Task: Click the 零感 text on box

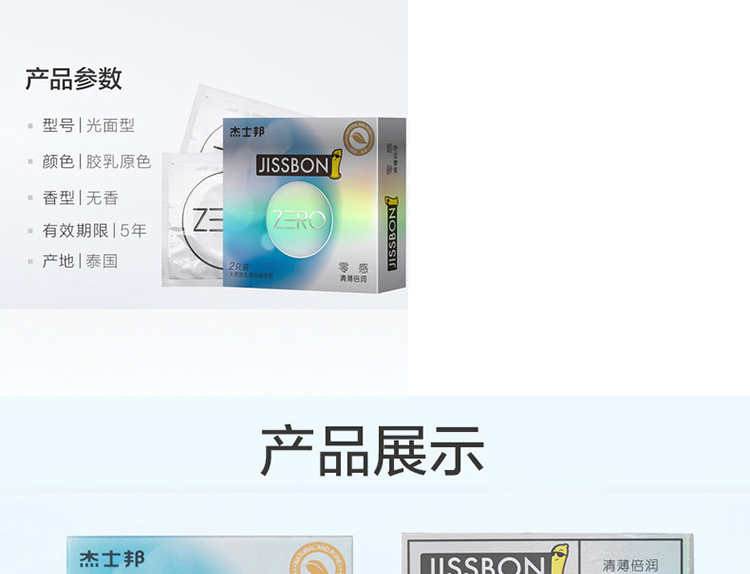Action: click(353, 267)
